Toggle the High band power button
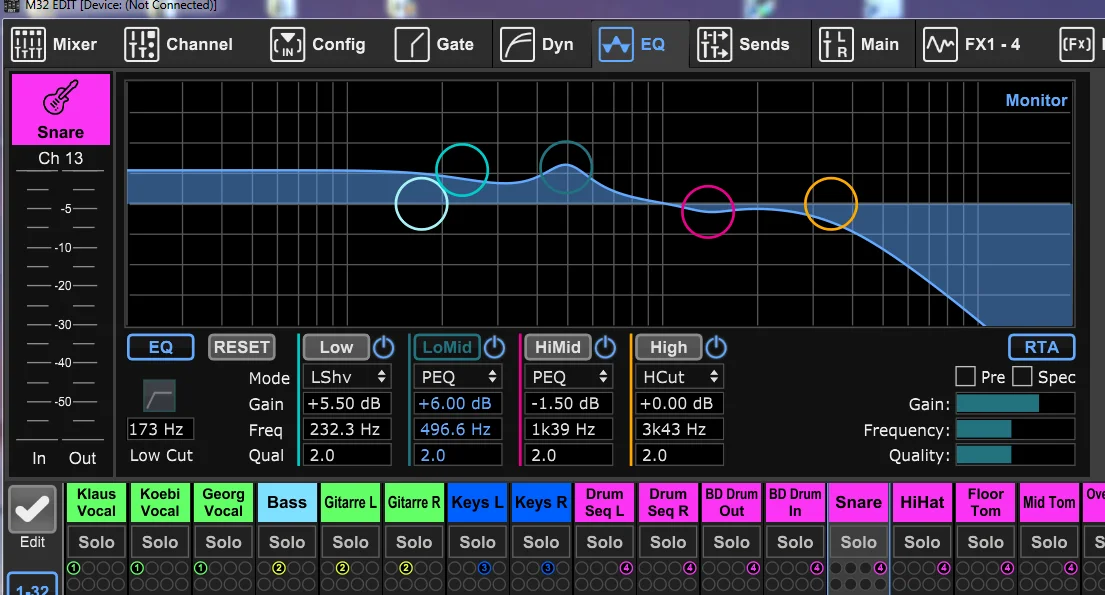This screenshot has height=595, width=1105. point(716,347)
